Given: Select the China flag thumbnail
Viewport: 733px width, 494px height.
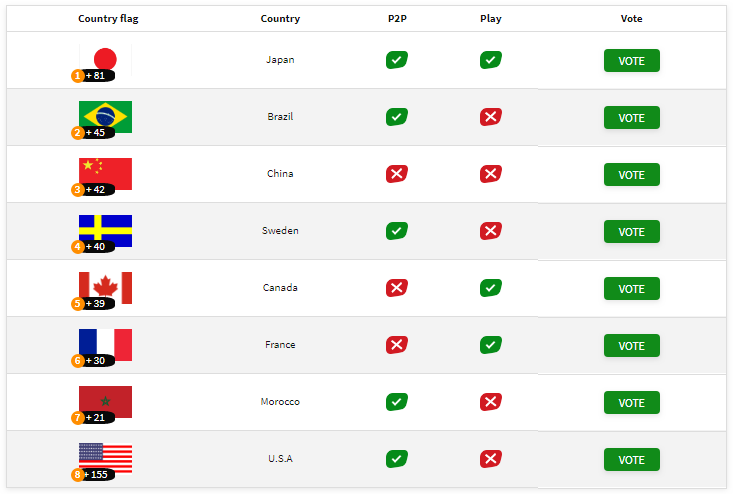Looking at the screenshot, I should point(105,174).
